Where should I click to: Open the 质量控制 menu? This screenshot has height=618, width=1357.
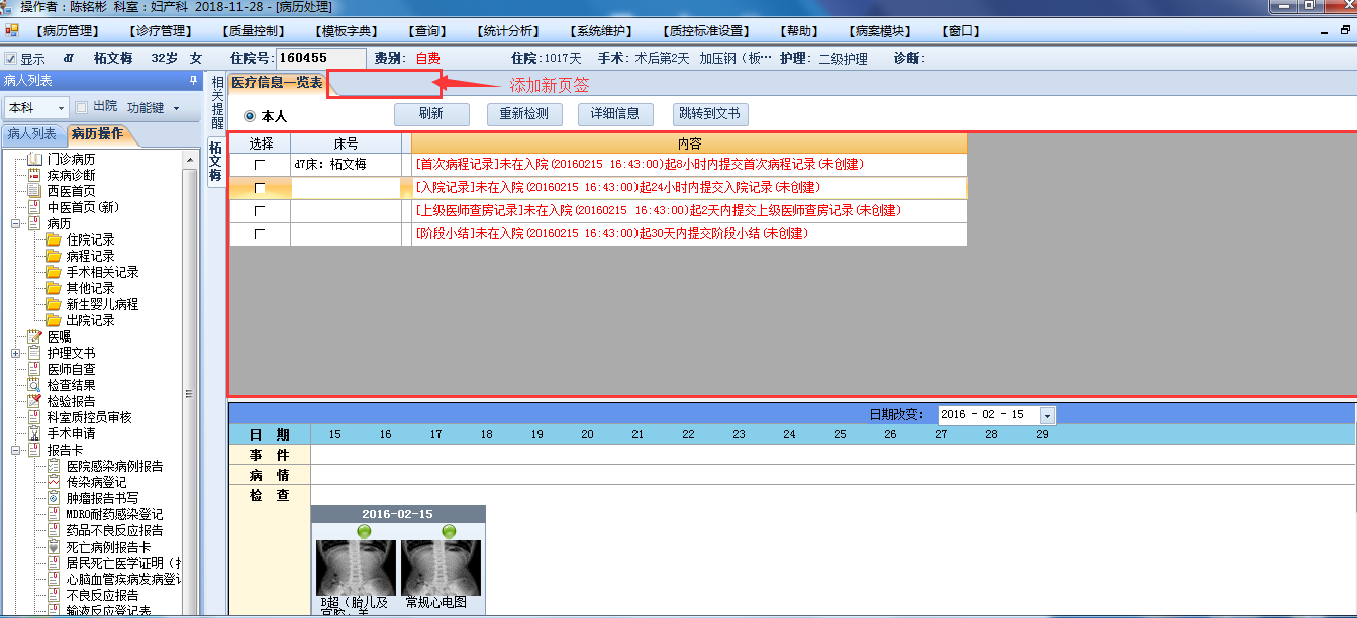[x=253, y=31]
